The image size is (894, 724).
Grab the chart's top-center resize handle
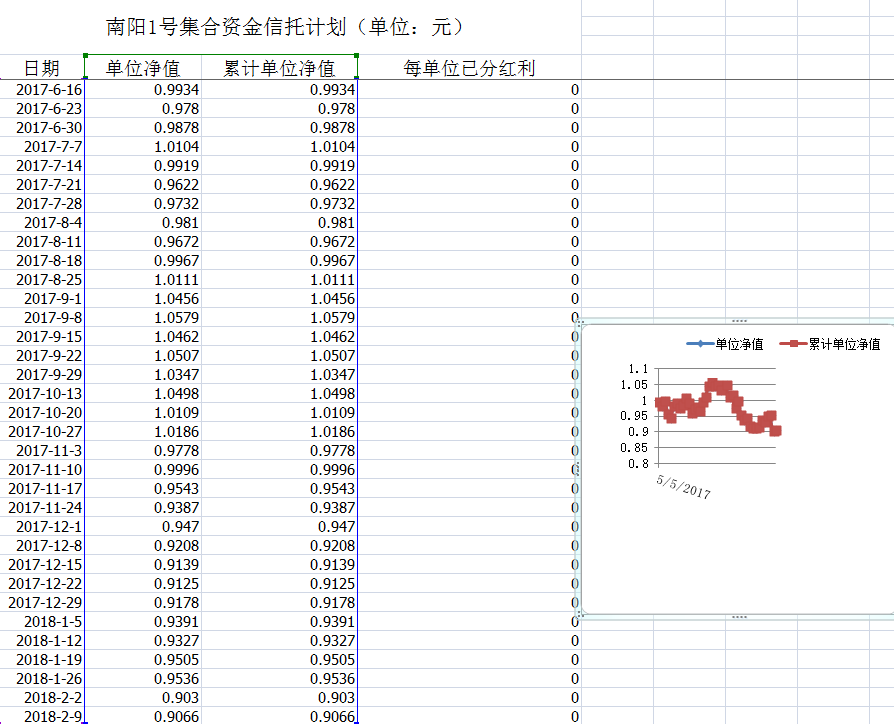(x=739, y=321)
